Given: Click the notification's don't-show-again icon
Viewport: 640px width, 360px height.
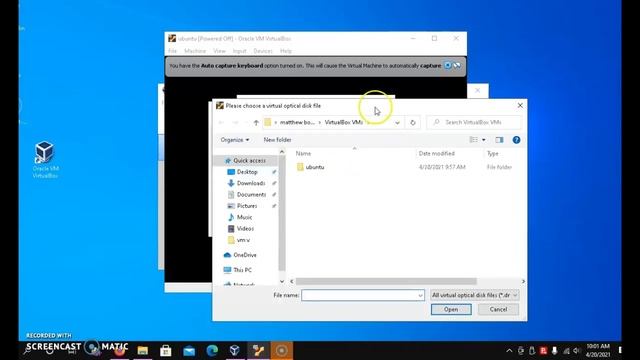Looking at the screenshot, I should [457, 65].
